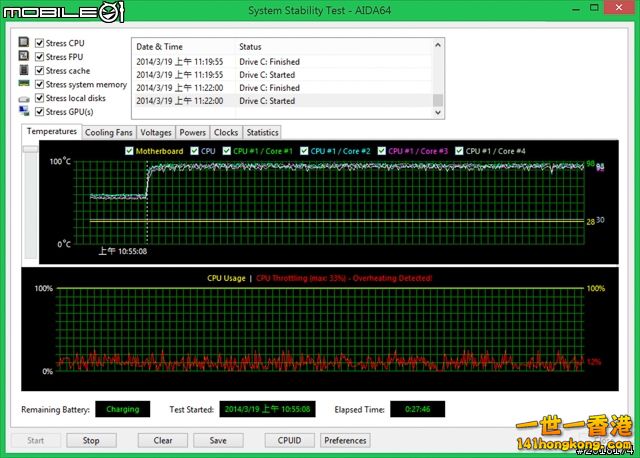Open the Clocks tab
The height and width of the screenshot is (458, 640).
226,133
